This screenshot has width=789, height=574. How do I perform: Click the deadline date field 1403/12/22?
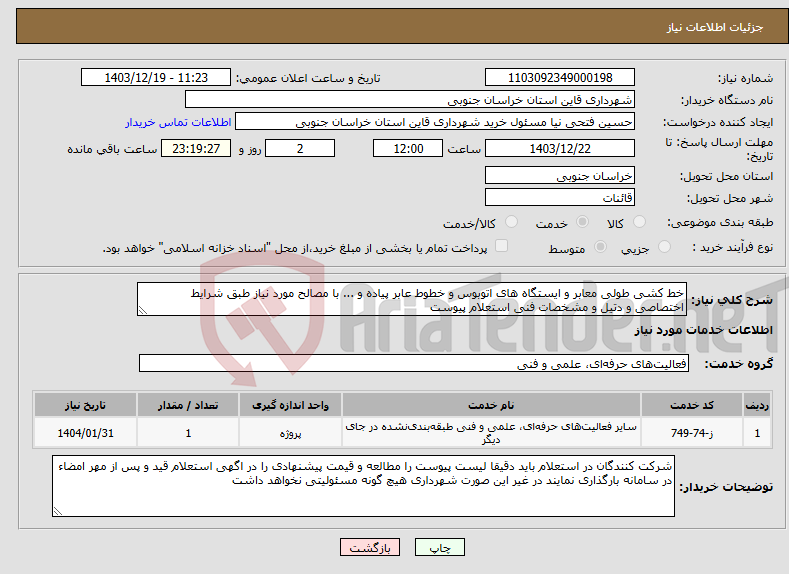[x=560, y=148]
